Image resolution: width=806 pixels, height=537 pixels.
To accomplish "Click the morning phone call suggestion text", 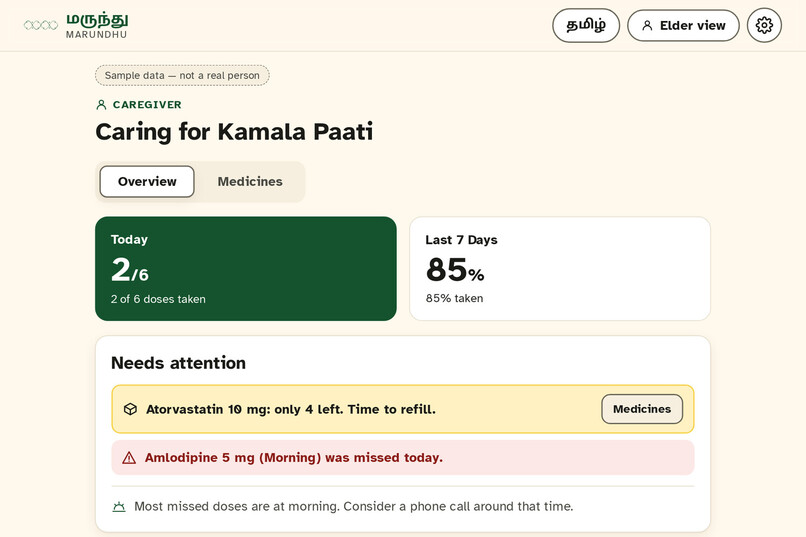I will (x=354, y=507).
